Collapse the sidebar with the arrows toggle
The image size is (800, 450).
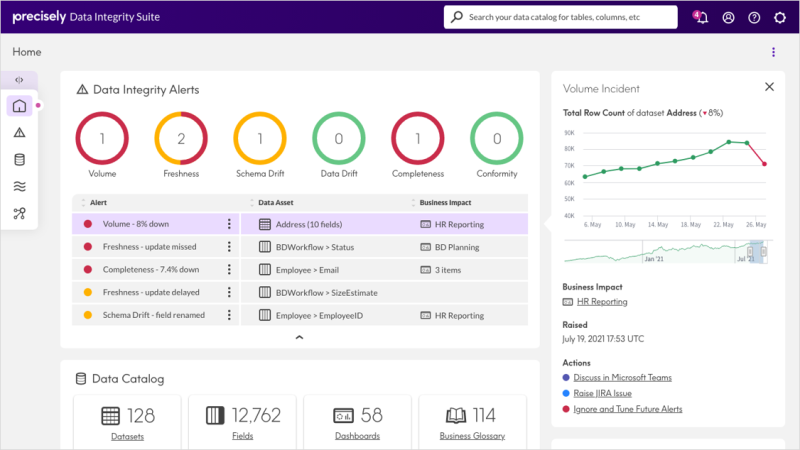click(x=19, y=80)
